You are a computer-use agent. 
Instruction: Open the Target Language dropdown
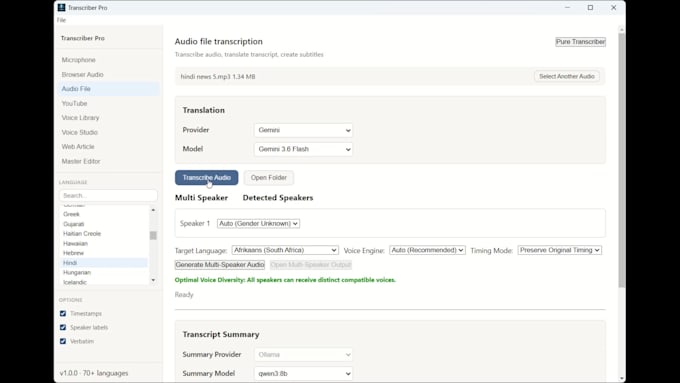tap(285, 250)
